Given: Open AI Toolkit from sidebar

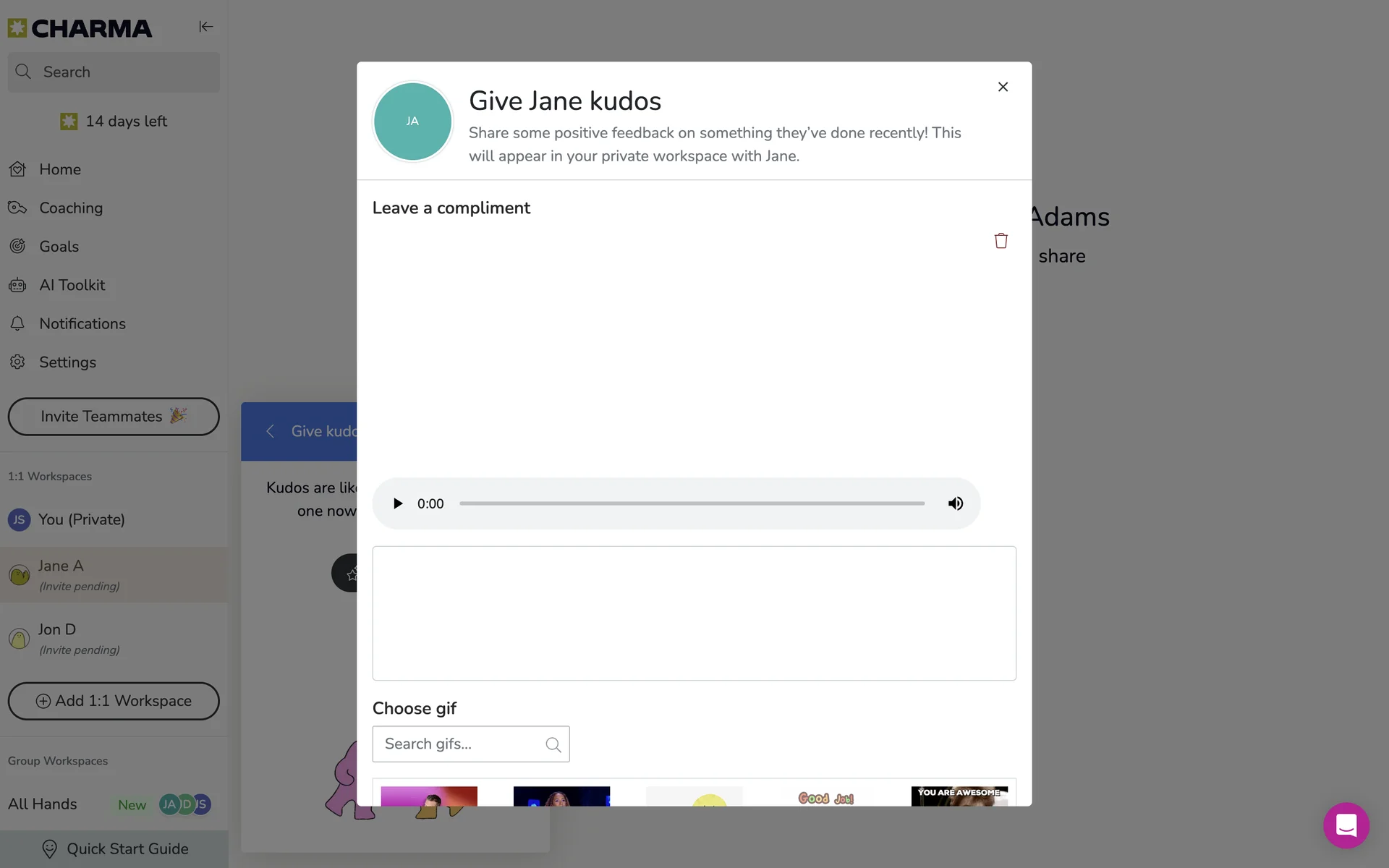Looking at the screenshot, I should pos(72,285).
